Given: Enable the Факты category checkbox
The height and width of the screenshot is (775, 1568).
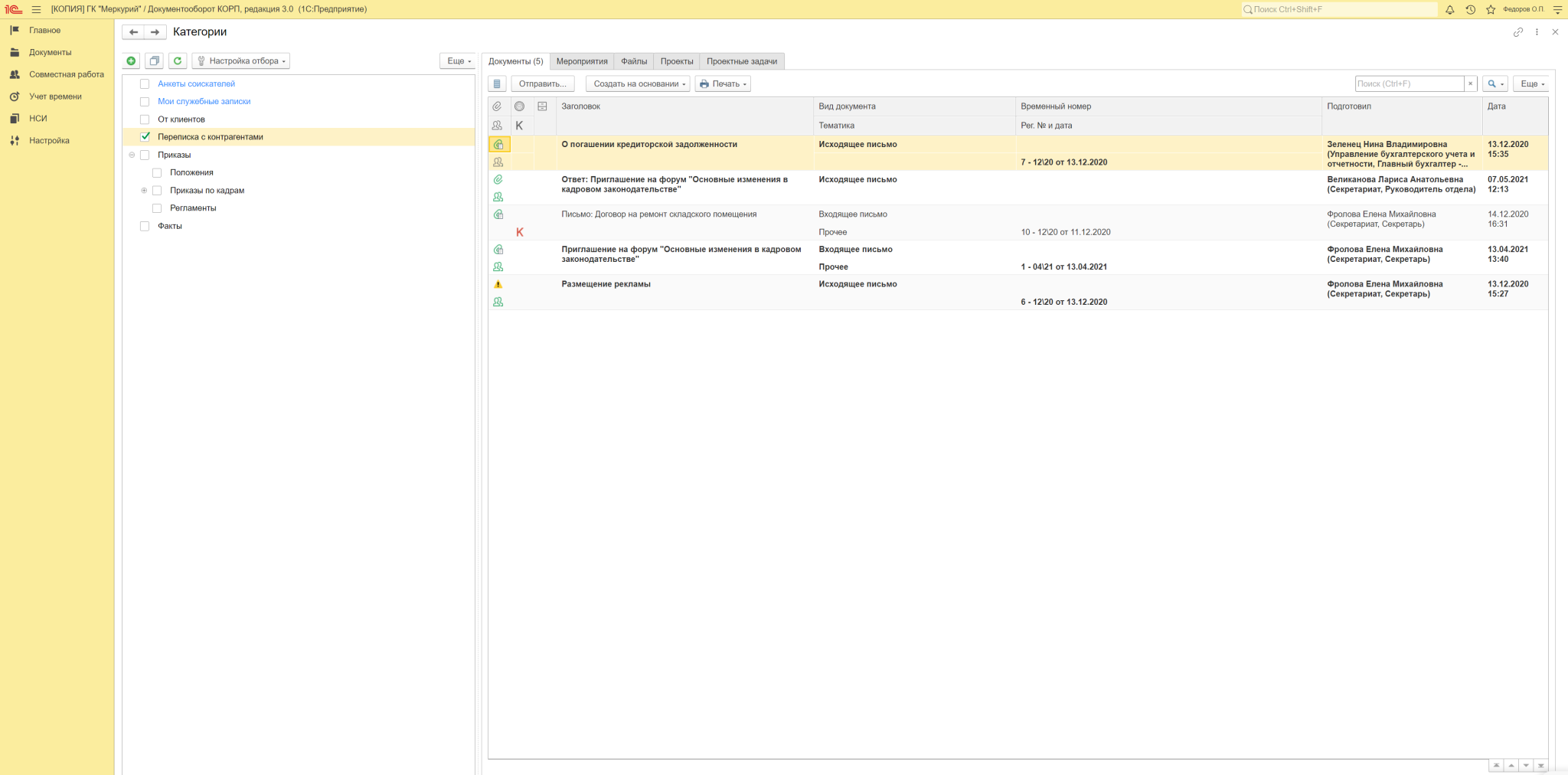Looking at the screenshot, I should click(145, 226).
